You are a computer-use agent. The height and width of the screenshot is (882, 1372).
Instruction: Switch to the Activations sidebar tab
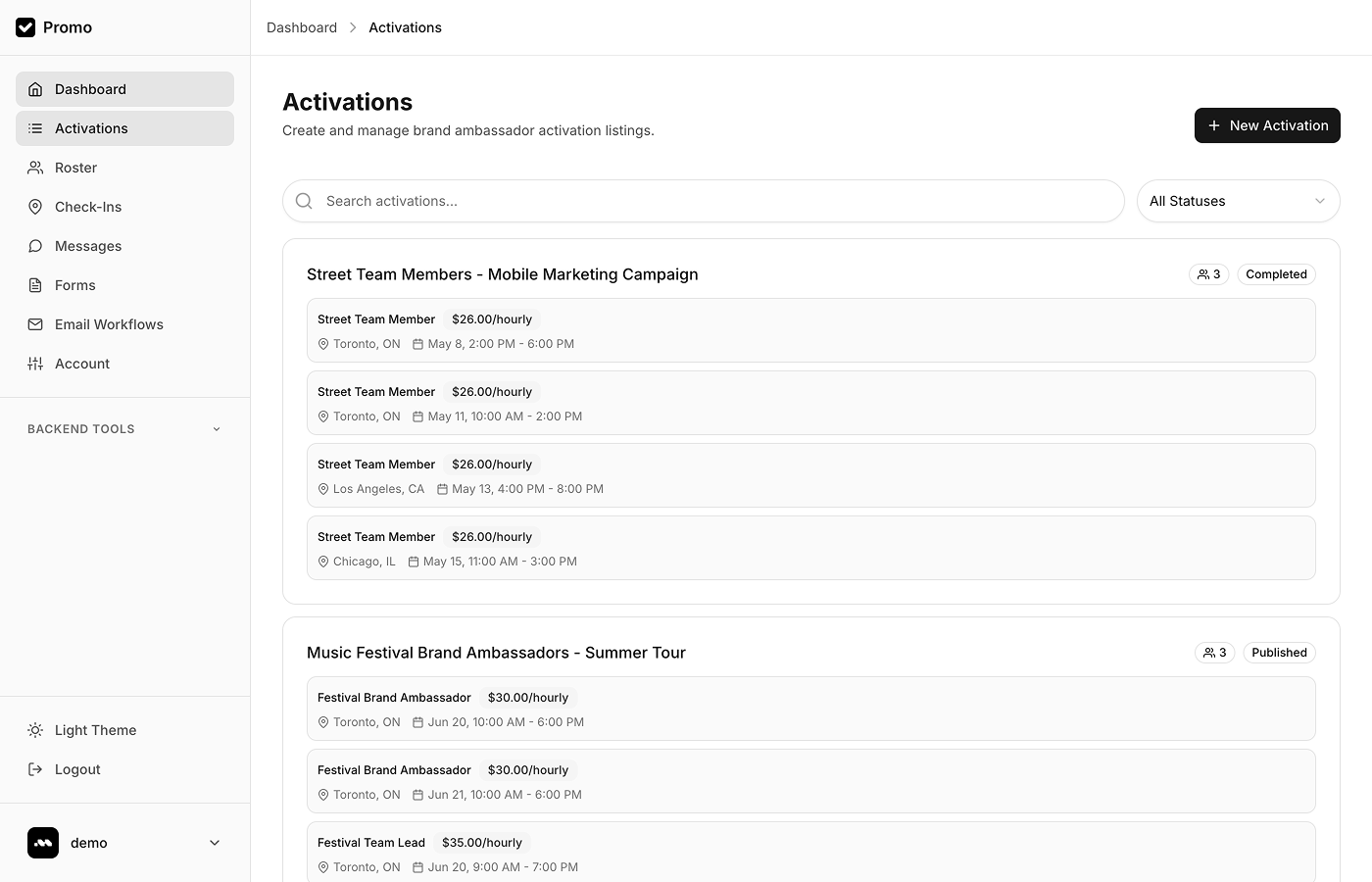click(x=91, y=128)
